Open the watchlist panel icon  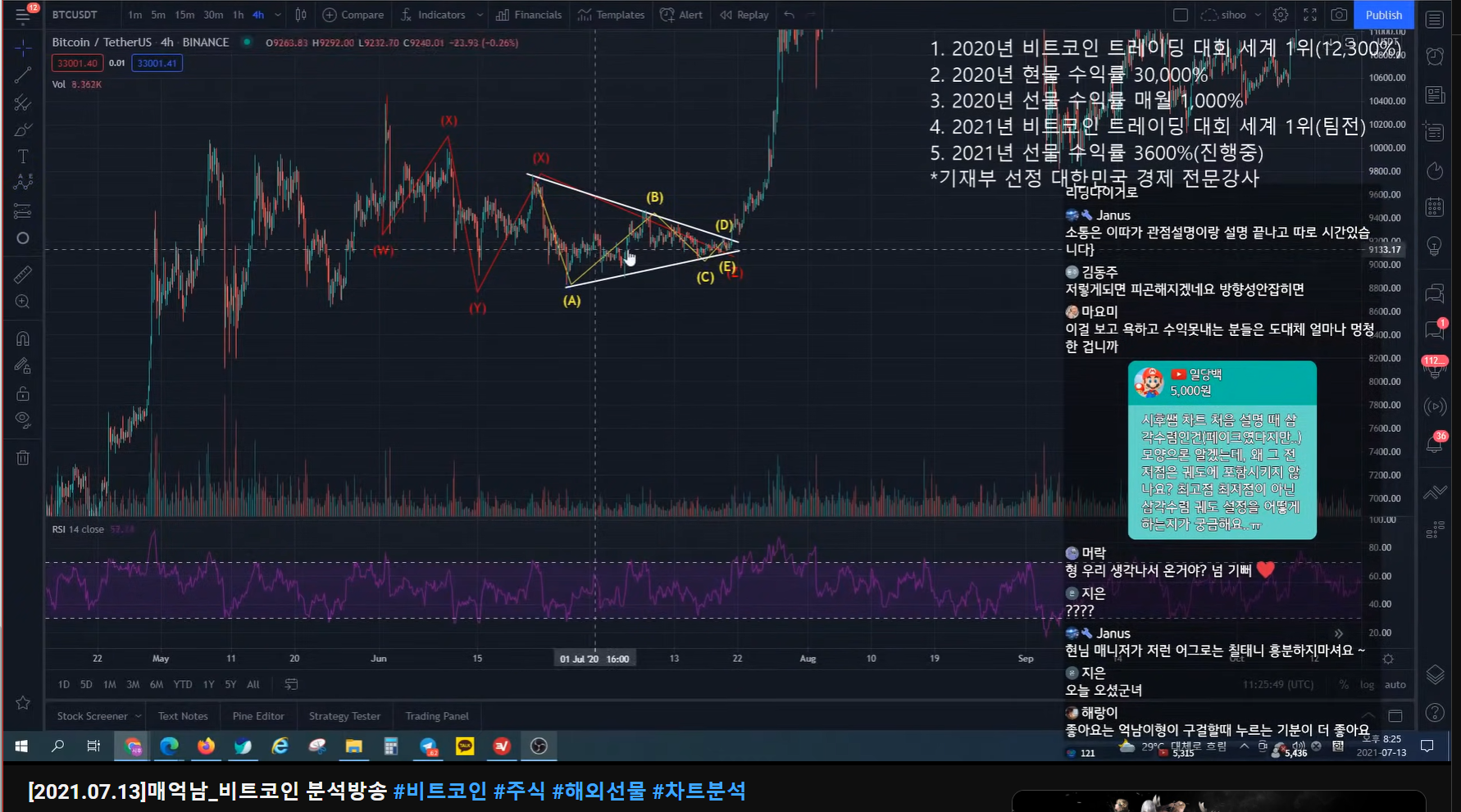[1435, 20]
